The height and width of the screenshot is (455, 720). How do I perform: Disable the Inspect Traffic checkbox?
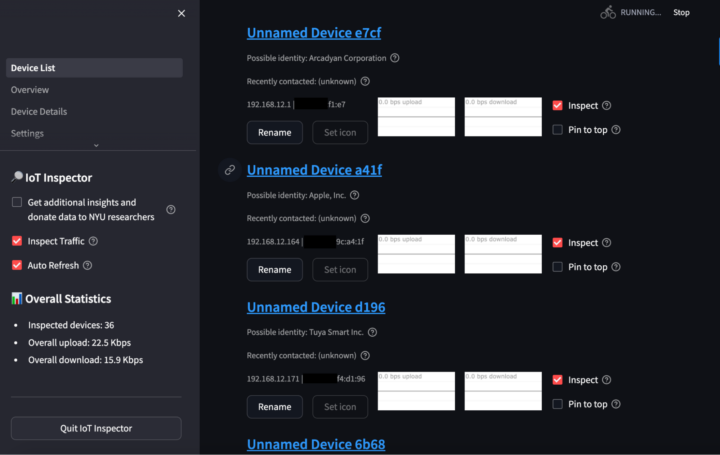pos(17,241)
